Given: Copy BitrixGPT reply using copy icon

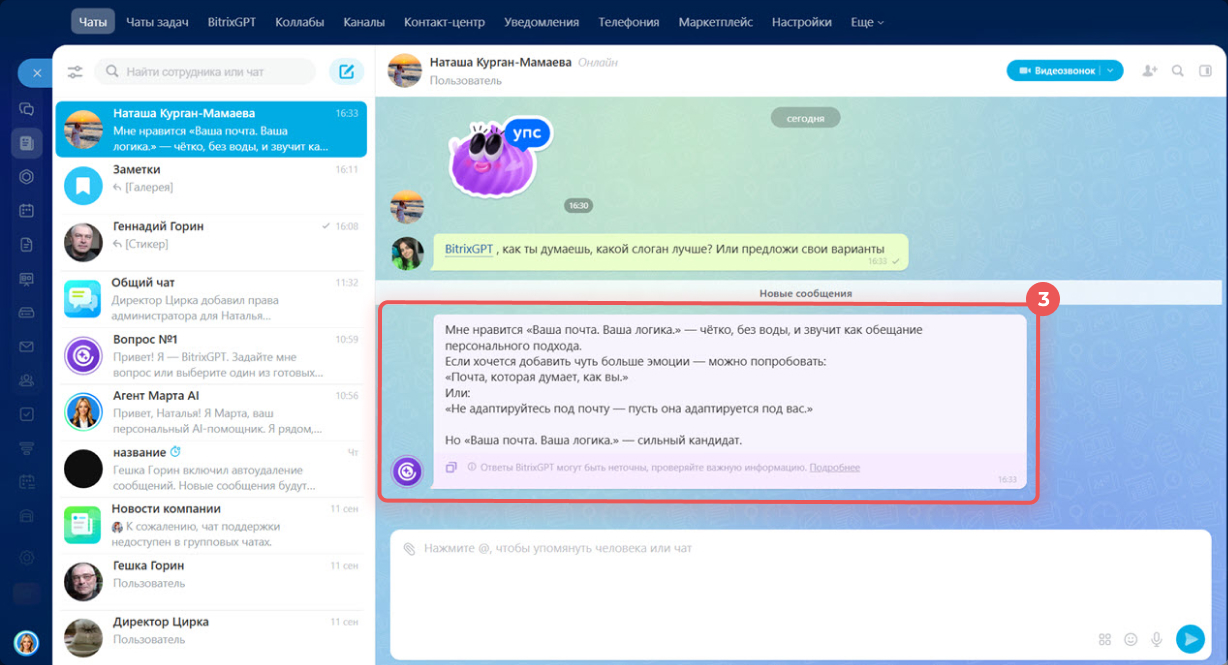Looking at the screenshot, I should pos(451,467).
